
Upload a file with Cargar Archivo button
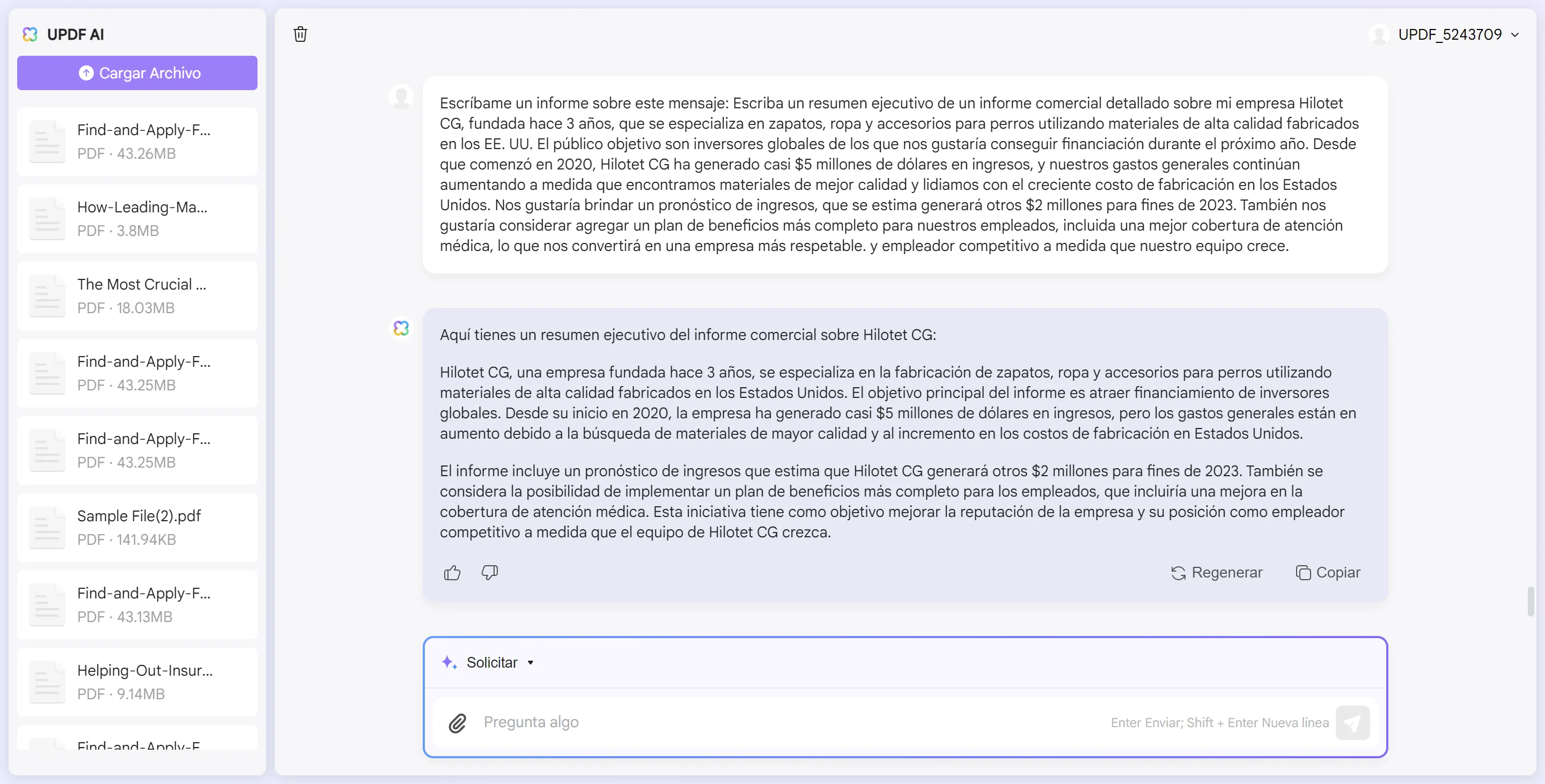[137, 73]
